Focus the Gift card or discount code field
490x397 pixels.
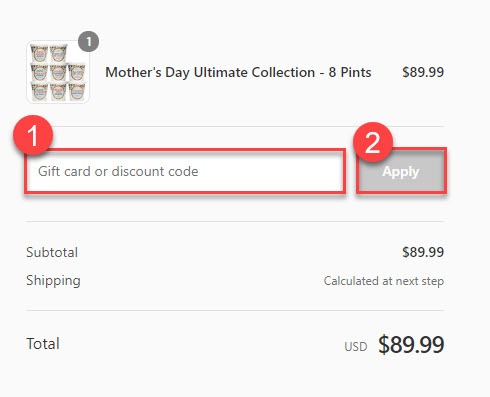coord(185,171)
